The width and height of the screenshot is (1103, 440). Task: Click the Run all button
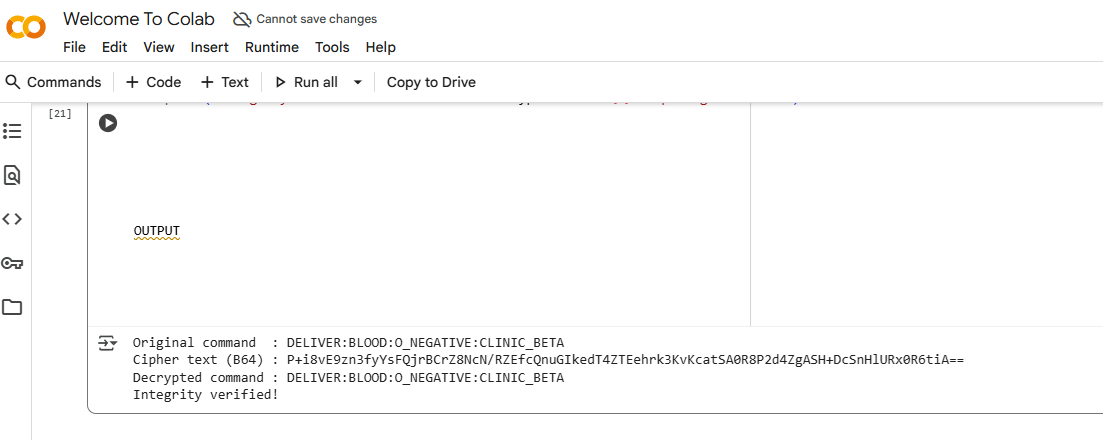pos(306,82)
